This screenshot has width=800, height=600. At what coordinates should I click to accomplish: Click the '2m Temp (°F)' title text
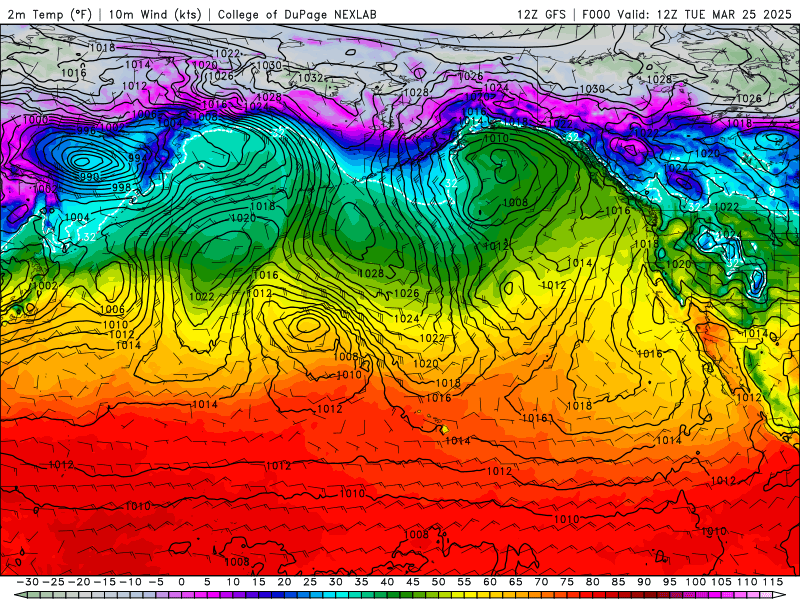tap(49, 14)
